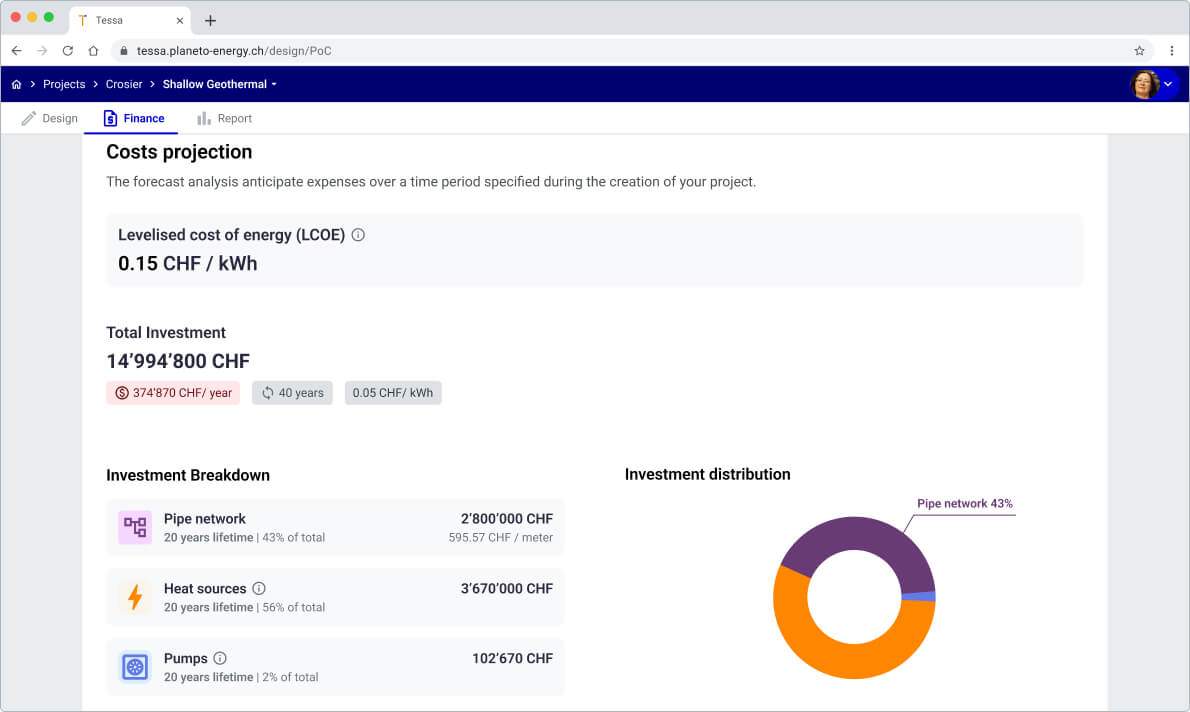Click the browser address bar

(600, 51)
